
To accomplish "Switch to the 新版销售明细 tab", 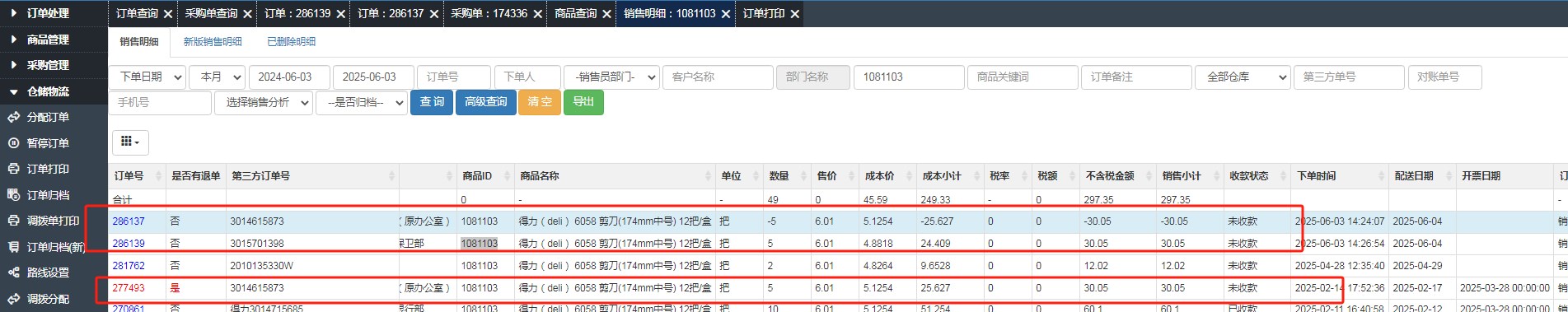I will pos(213,42).
